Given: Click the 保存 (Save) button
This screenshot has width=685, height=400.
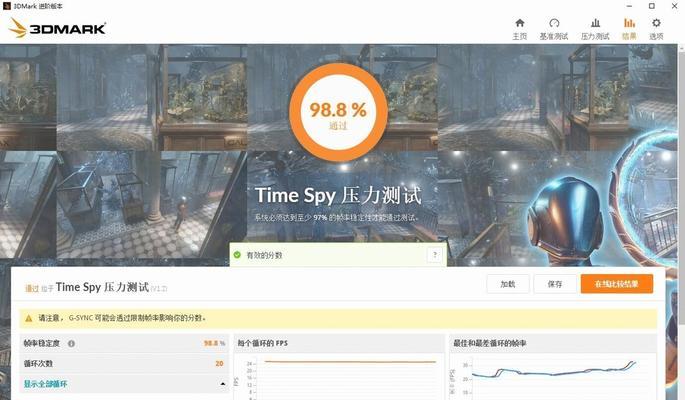Looking at the screenshot, I should [x=555, y=284].
